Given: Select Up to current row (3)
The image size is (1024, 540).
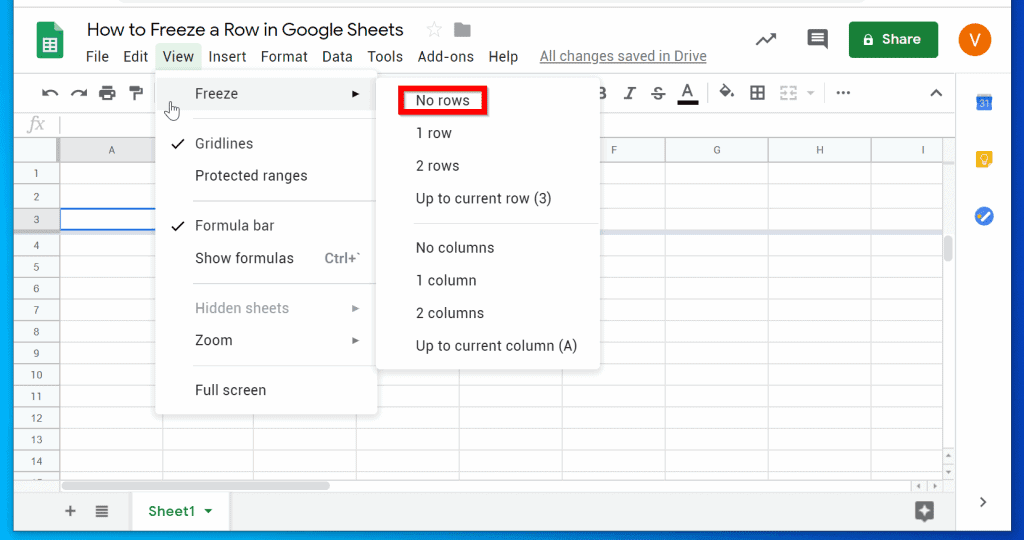Looking at the screenshot, I should 487,199.
